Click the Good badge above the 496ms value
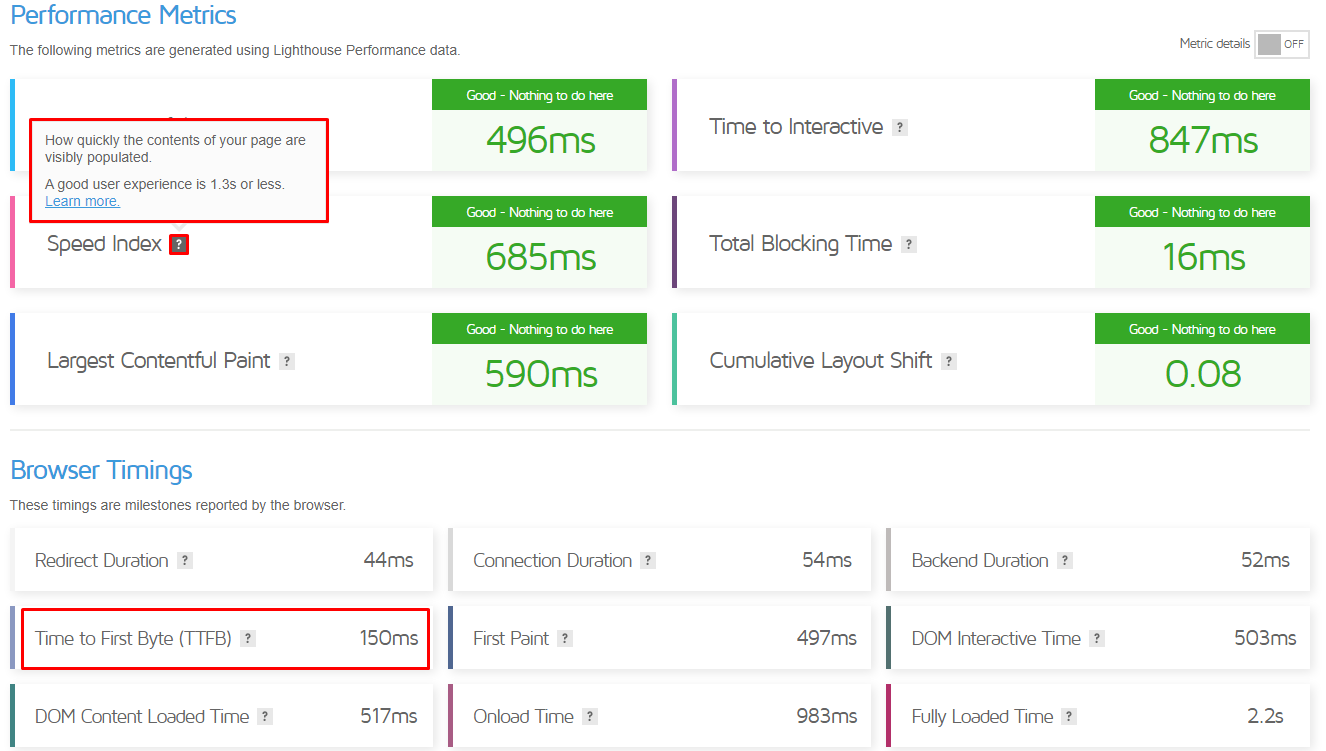 pyautogui.click(x=539, y=94)
